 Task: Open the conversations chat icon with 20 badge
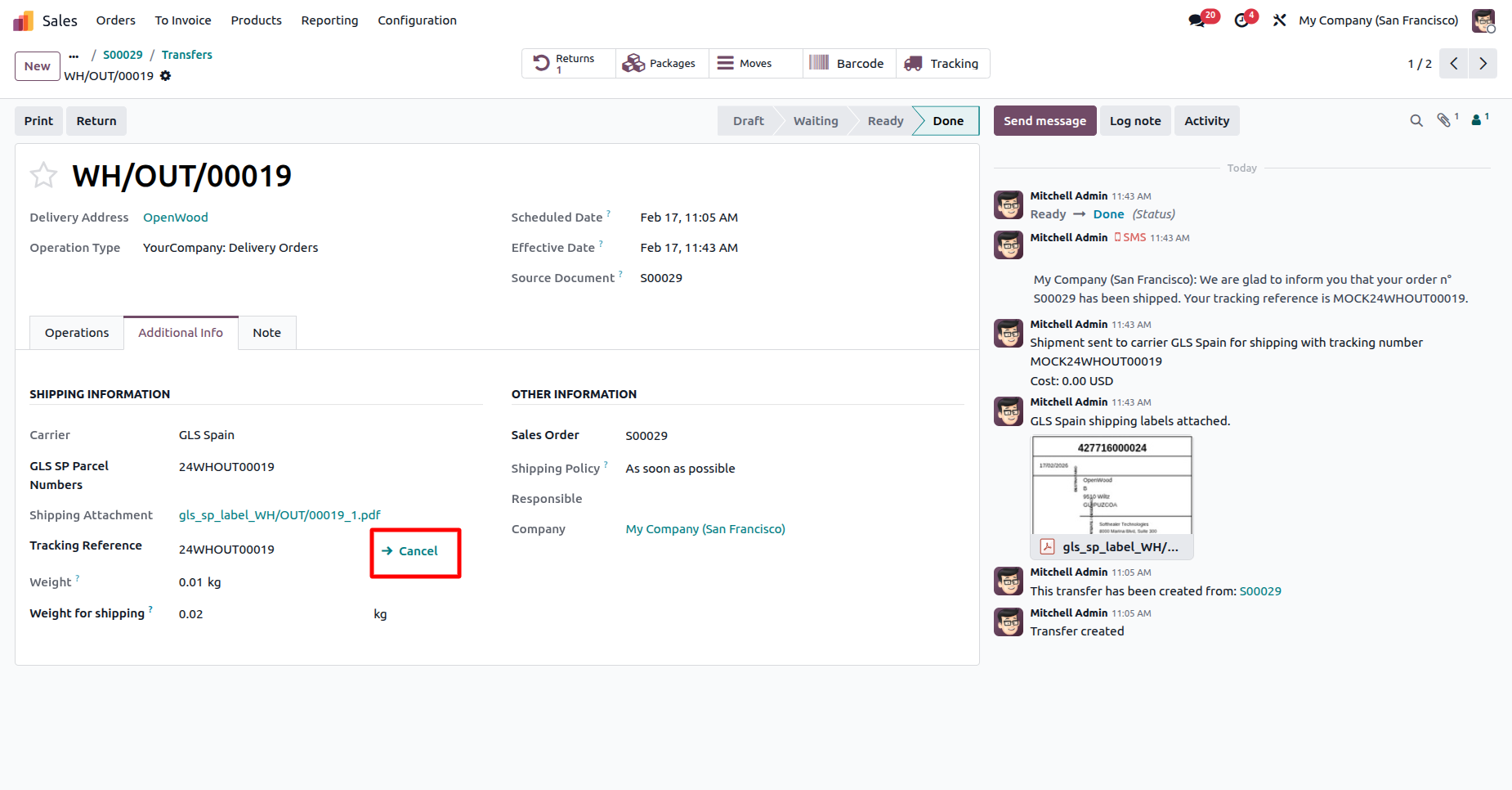[x=1197, y=20]
